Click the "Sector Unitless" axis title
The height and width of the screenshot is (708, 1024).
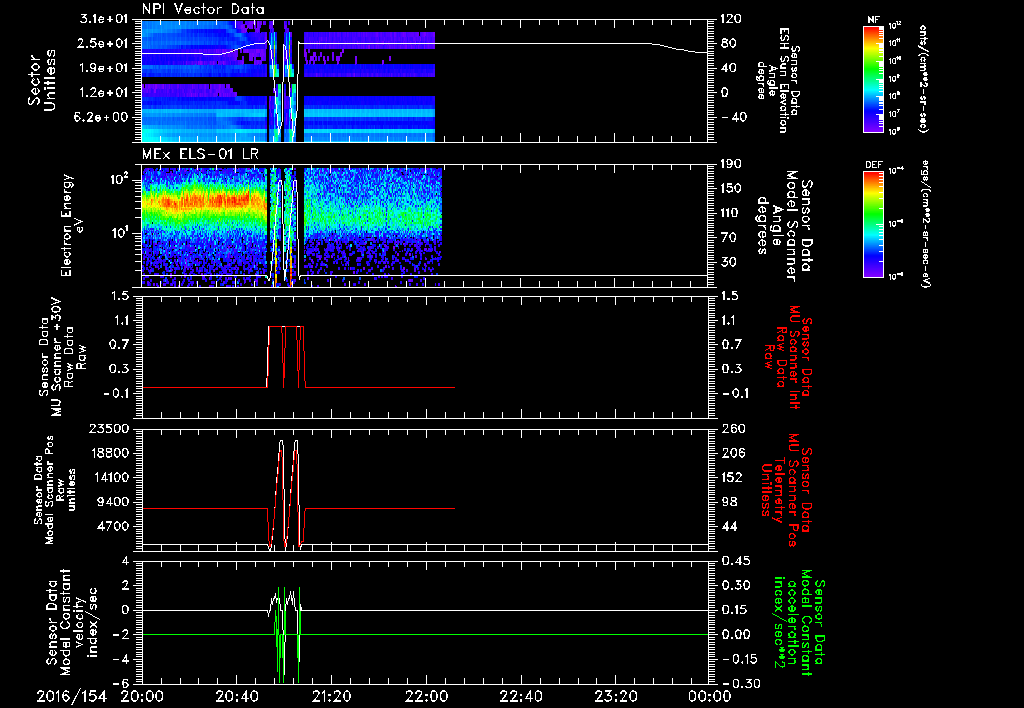[42, 80]
